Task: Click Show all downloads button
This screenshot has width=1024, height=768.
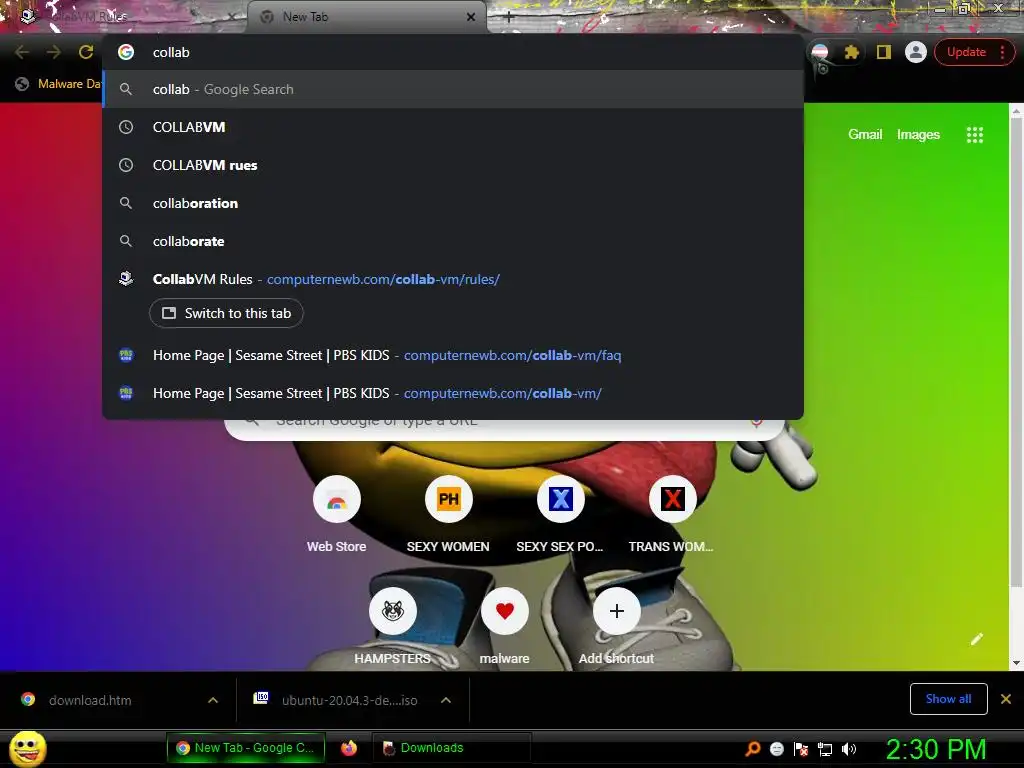Action: tap(948, 699)
